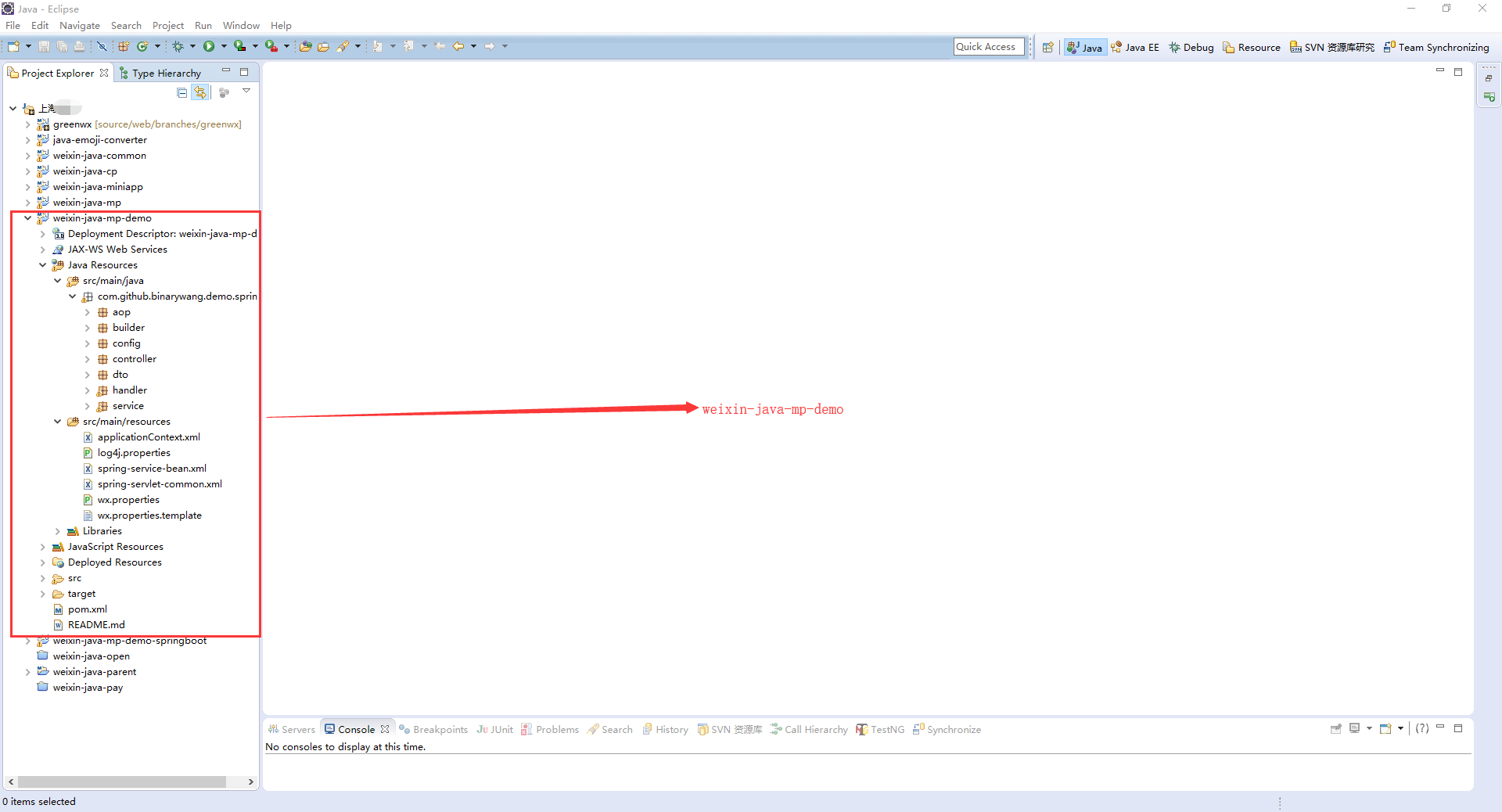Click the New Java Package icon
Screen dimensions: 1502x812
pyautogui.click(x=124, y=46)
